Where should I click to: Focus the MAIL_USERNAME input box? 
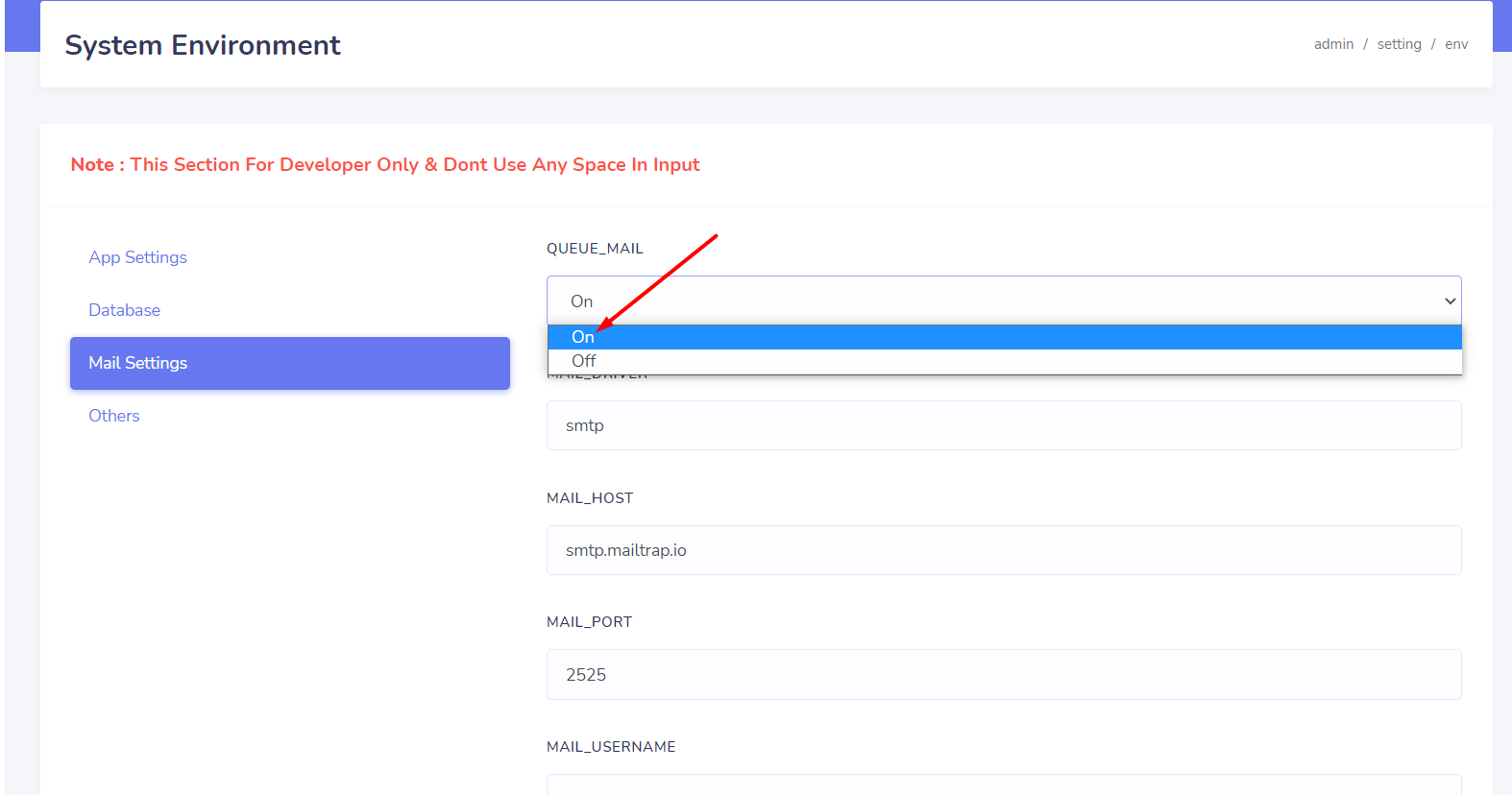tap(1004, 785)
